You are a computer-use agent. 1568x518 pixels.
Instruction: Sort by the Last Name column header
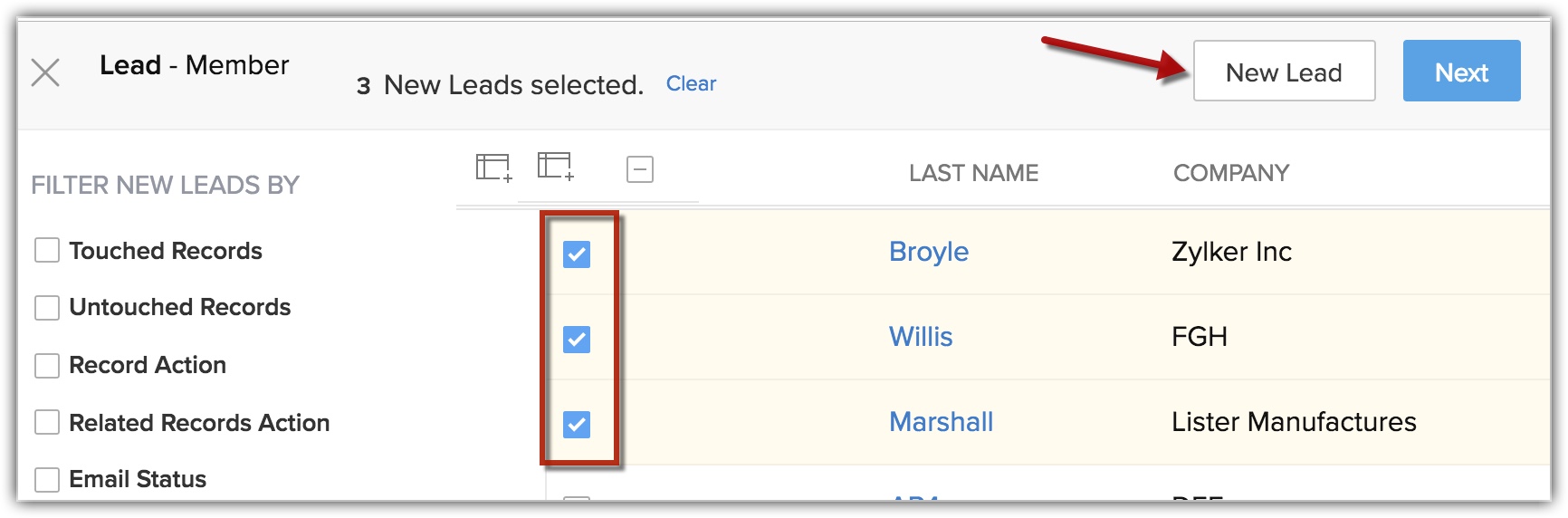pyautogui.click(x=973, y=173)
